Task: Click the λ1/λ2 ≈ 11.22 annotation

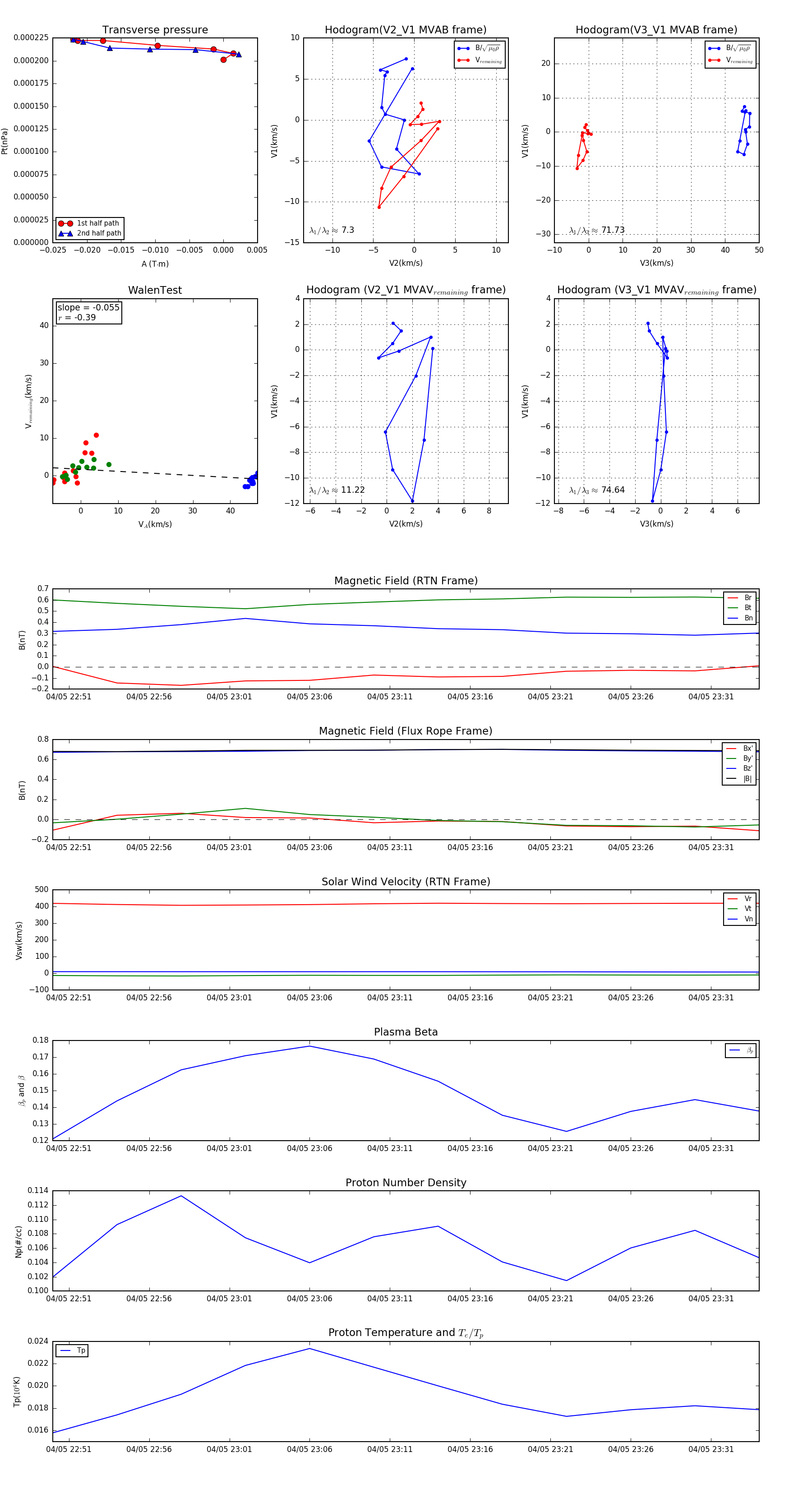Action: pos(337,490)
